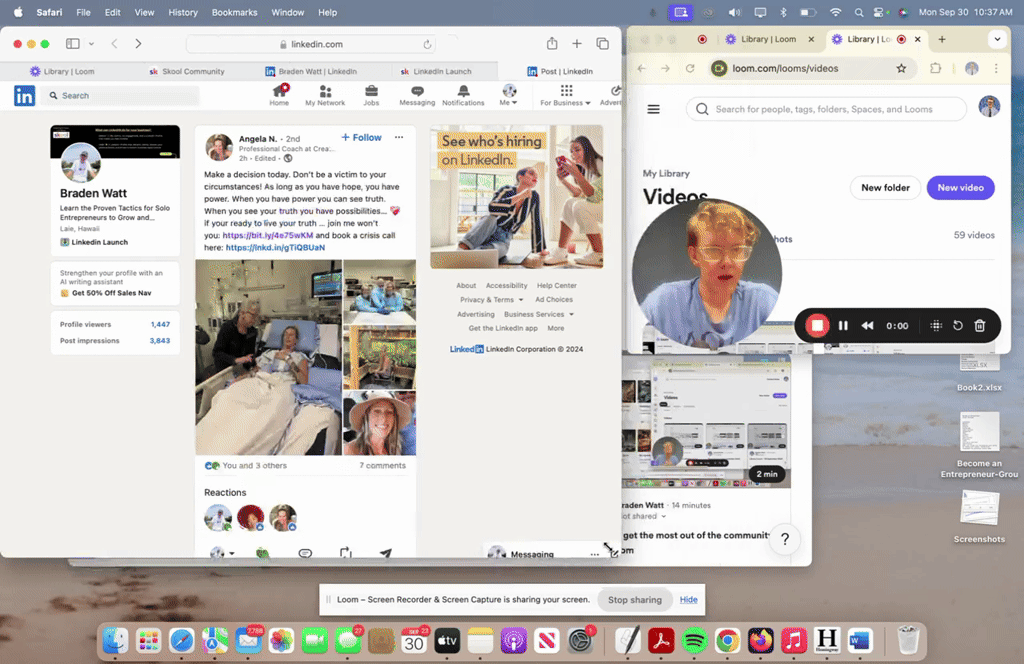The height and width of the screenshot is (664, 1024).
Task: Open the lnkd.in crisis call link
Action: (275, 247)
